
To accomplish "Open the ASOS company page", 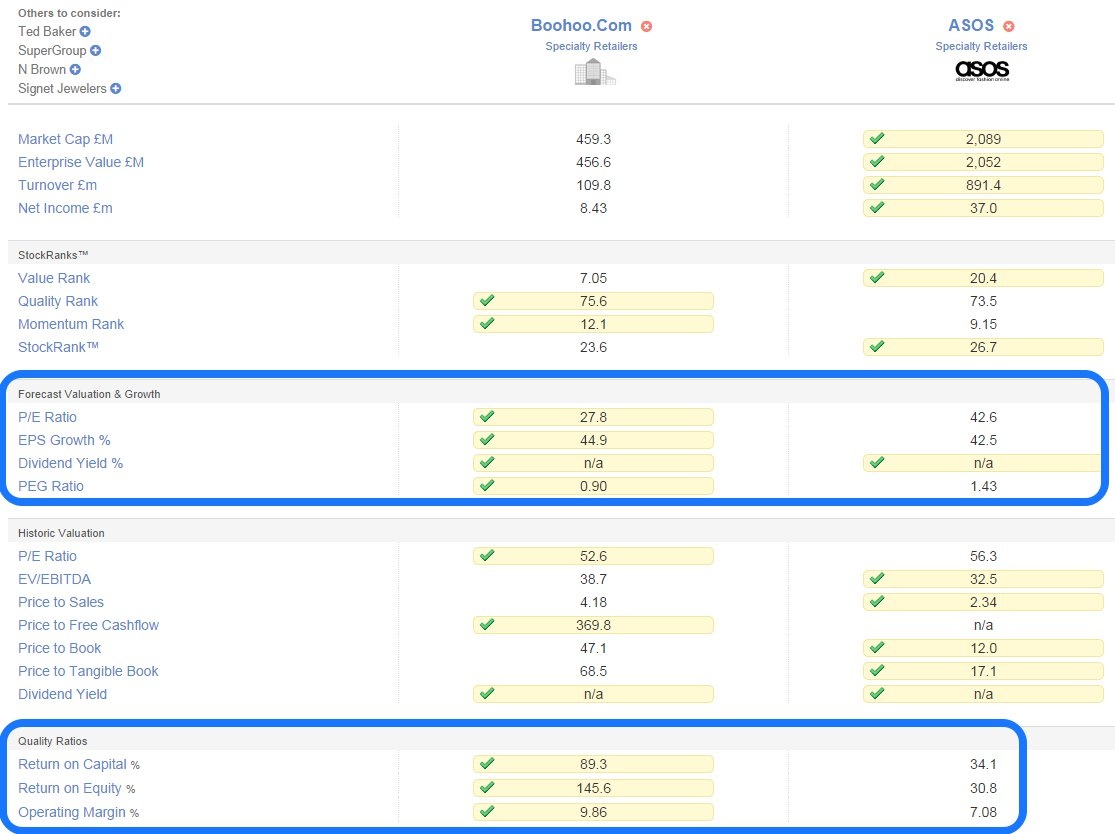I will [971, 26].
